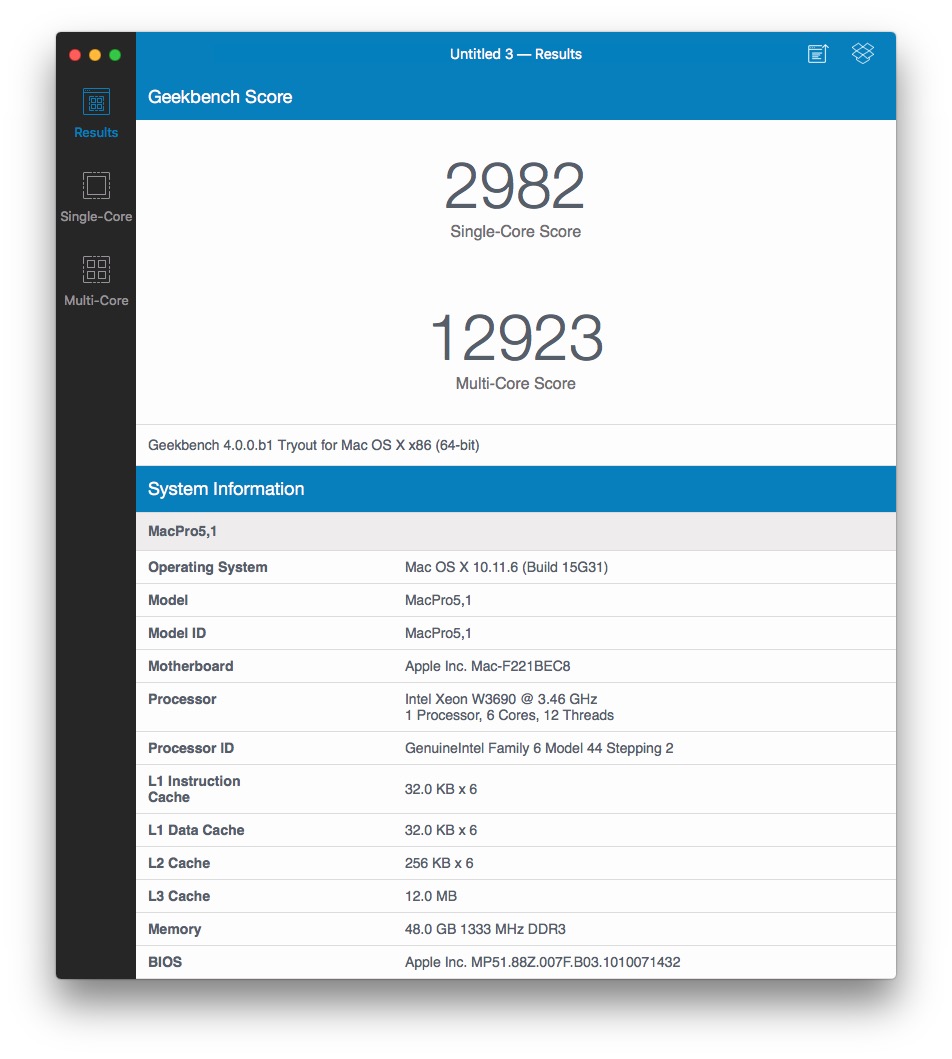952x1059 pixels.
Task: Click the 256 KB x 6 value
Action: [x=439, y=863]
